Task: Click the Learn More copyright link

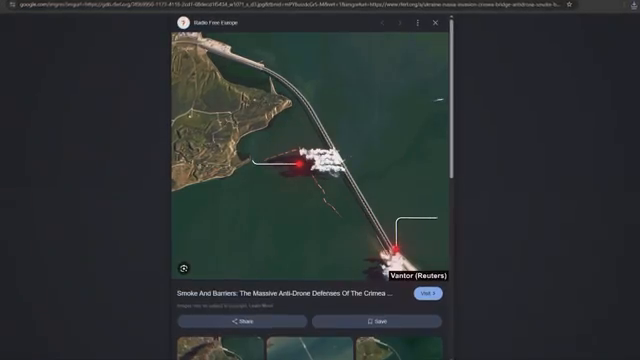Action: 261,306
